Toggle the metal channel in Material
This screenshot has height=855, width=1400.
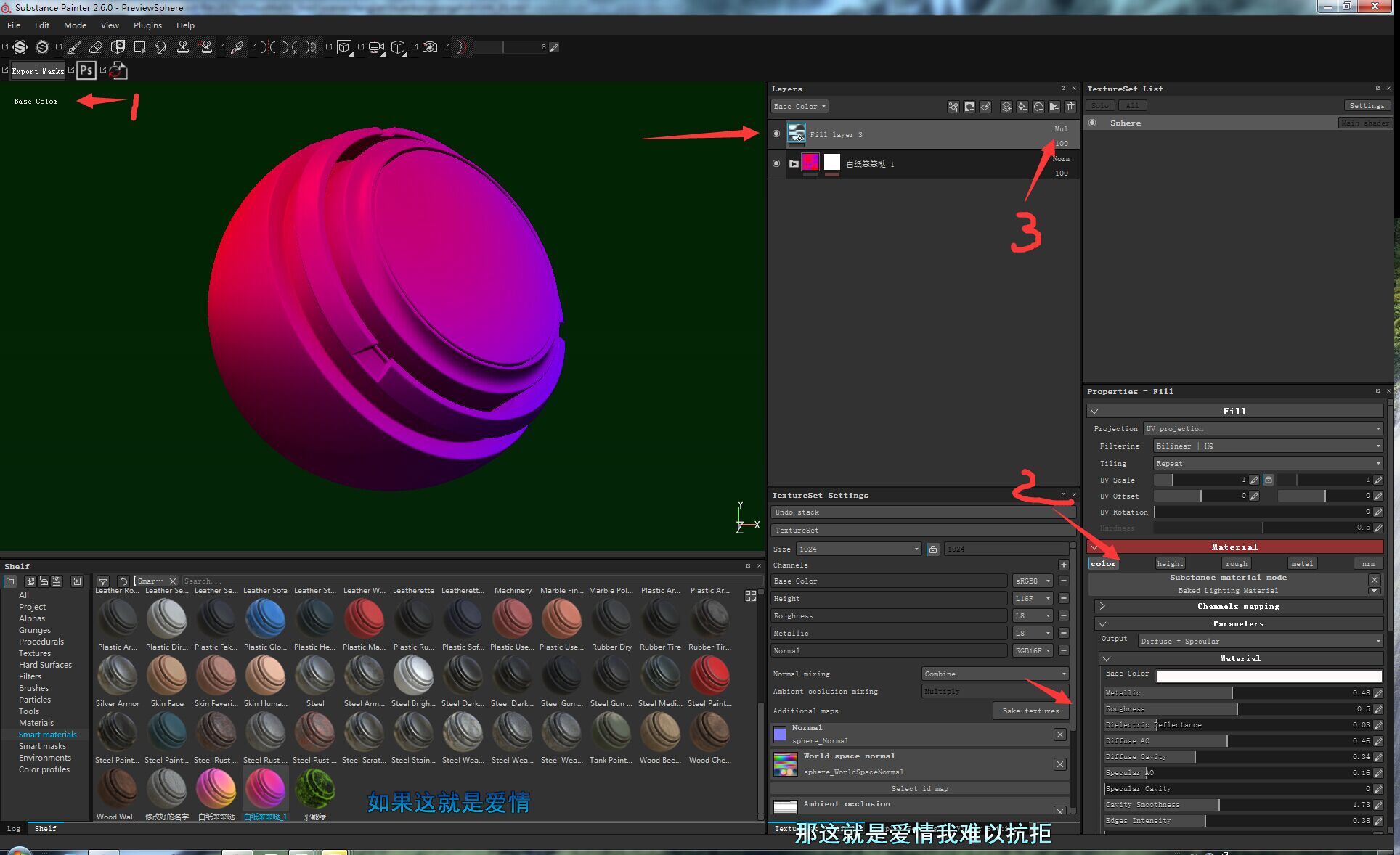1302,563
